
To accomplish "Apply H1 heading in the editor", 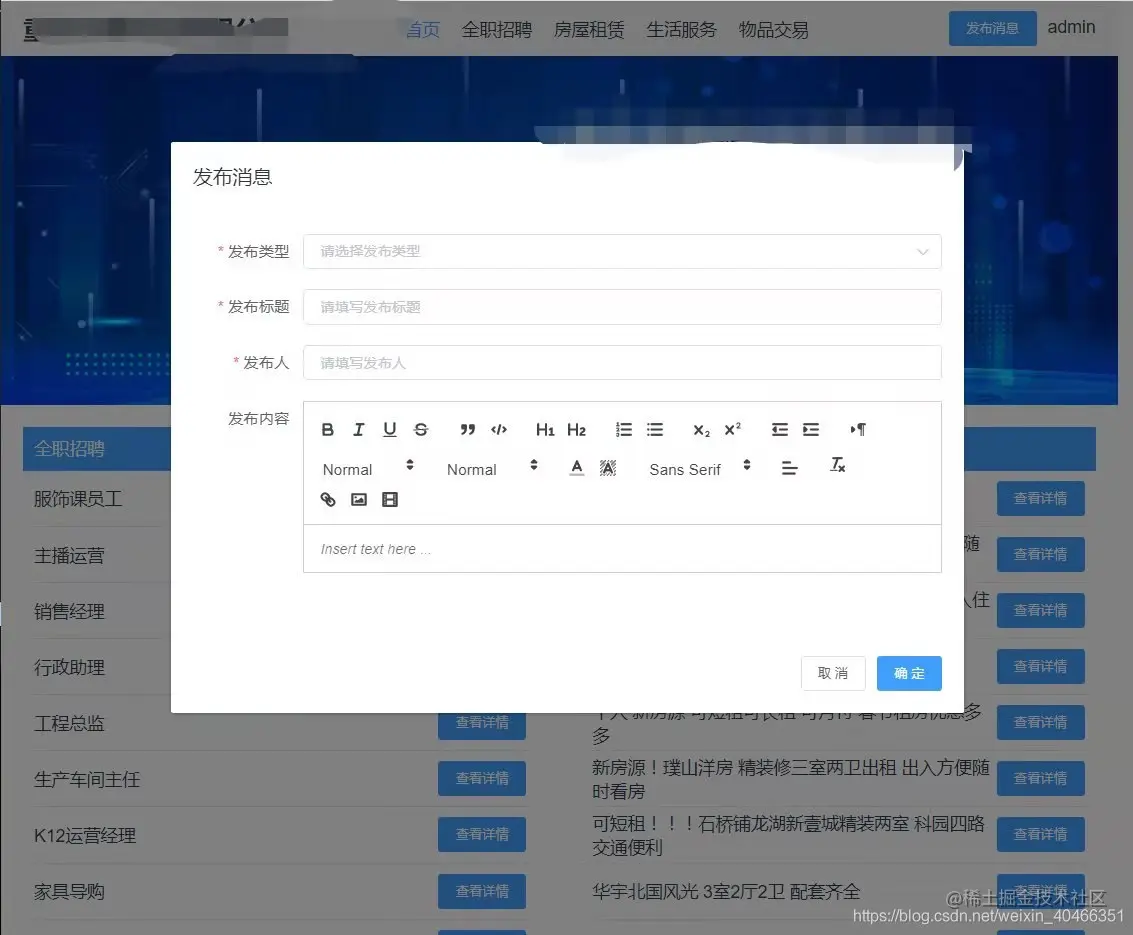I will pyautogui.click(x=544, y=429).
